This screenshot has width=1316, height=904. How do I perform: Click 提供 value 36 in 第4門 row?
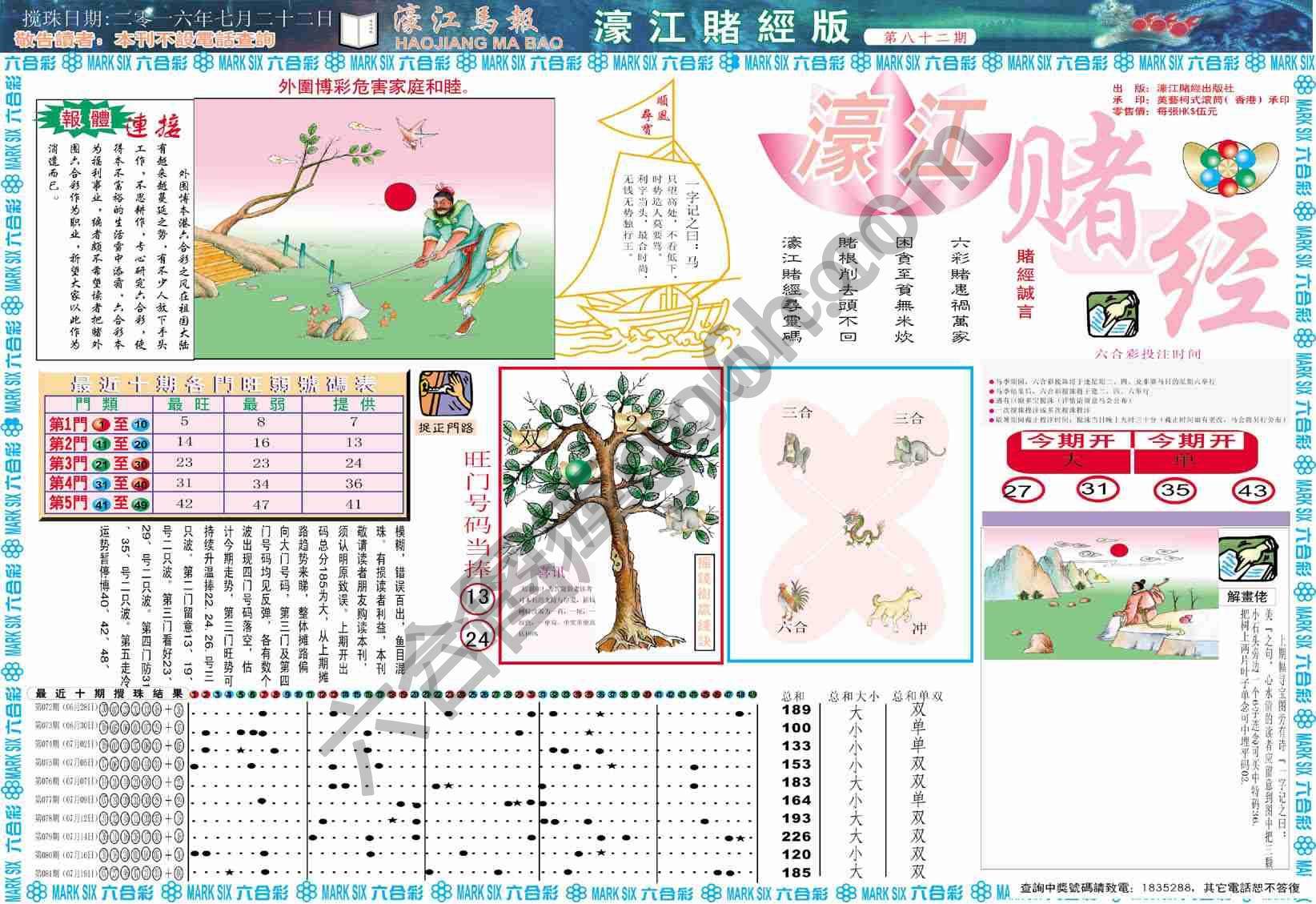pyautogui.click(x=354, y=484)
